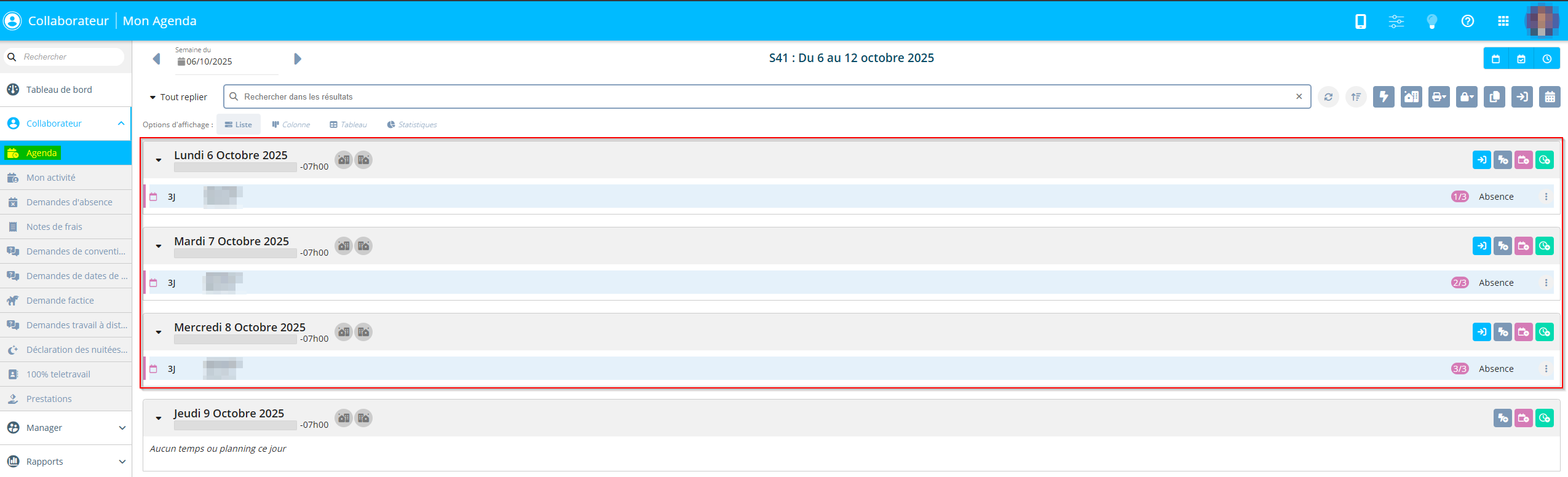Collapse the Lundi 6 Octobre 2025 section

coord(159,160)
